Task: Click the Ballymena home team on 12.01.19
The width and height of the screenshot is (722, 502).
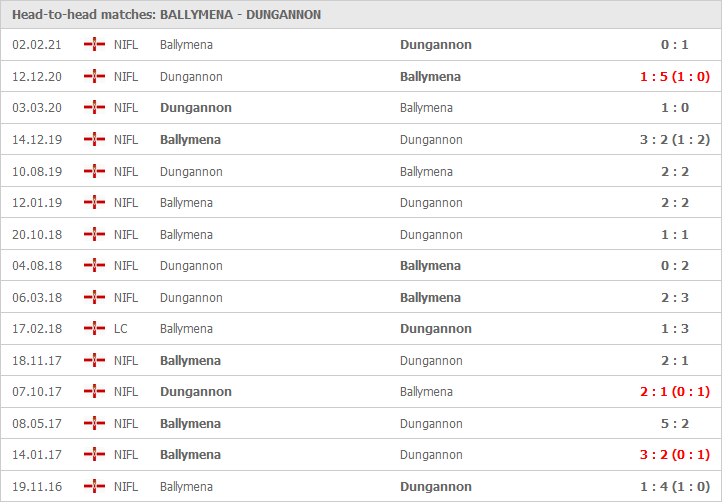Action: pyautogui.click(x=186, y=203)
